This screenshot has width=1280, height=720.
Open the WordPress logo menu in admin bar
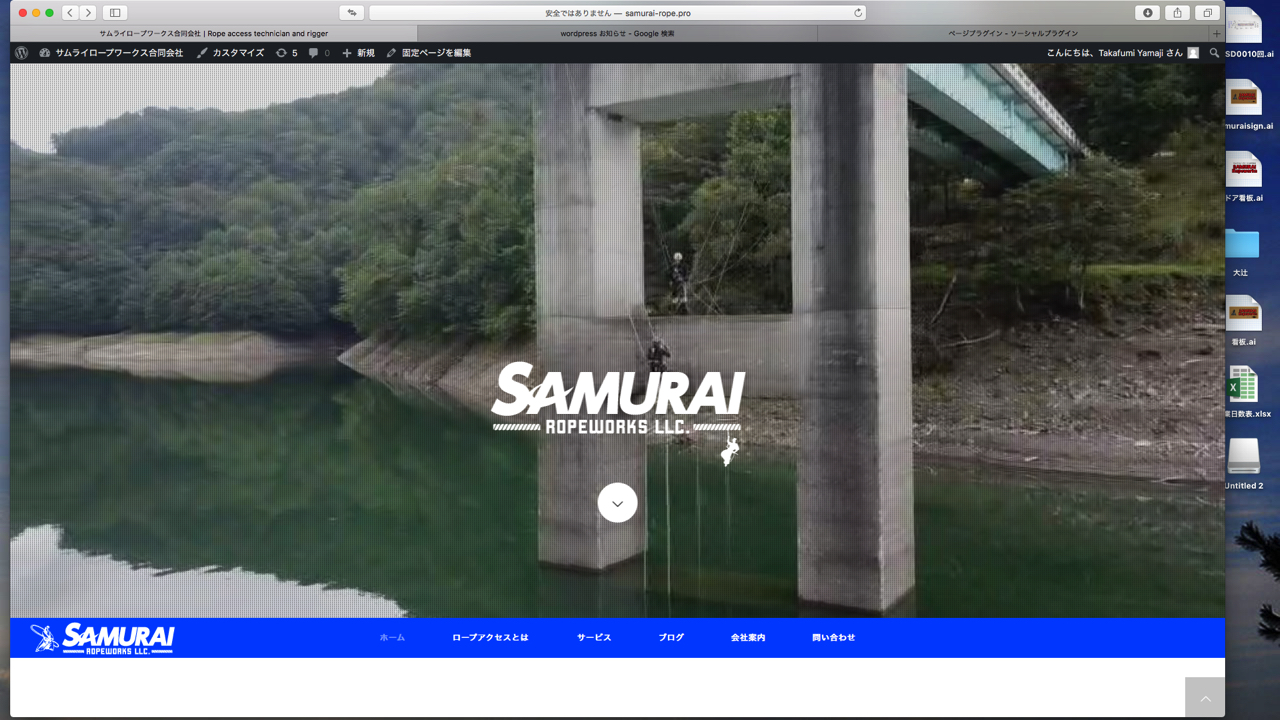(22, 53)
